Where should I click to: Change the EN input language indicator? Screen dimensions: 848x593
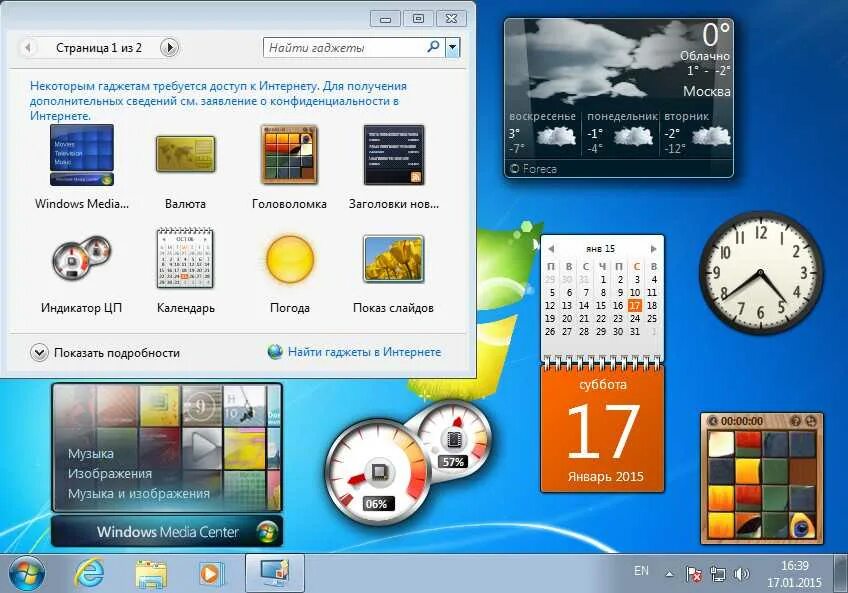pos(641,571)
